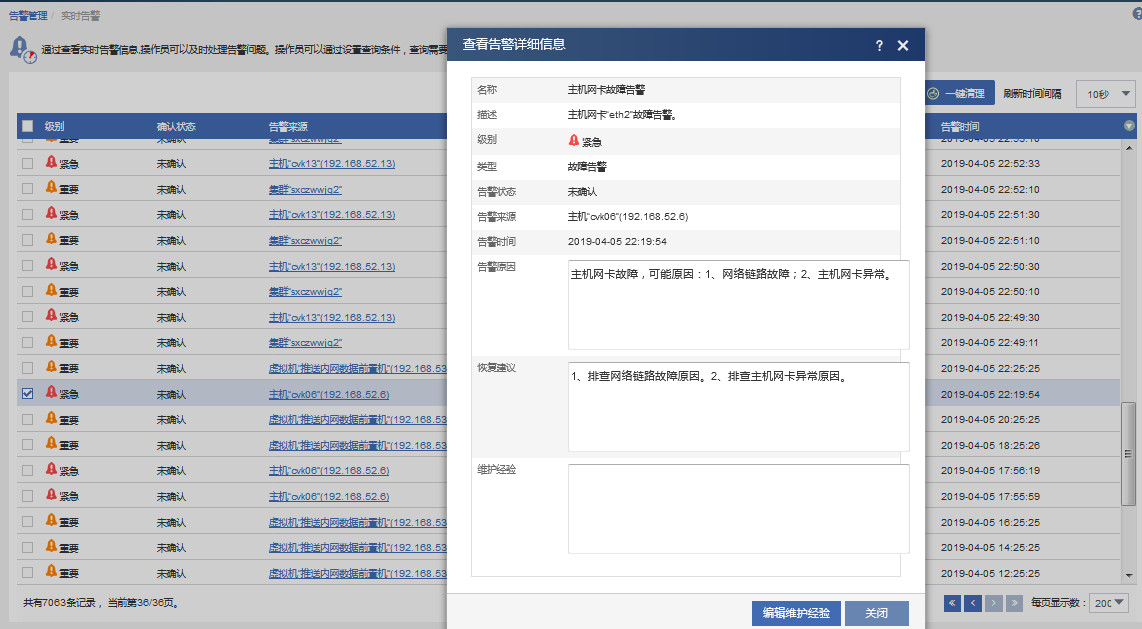Click the column filter icon in 告警时间 header
1142x629 pixels.
click(x=1129, y=126)
